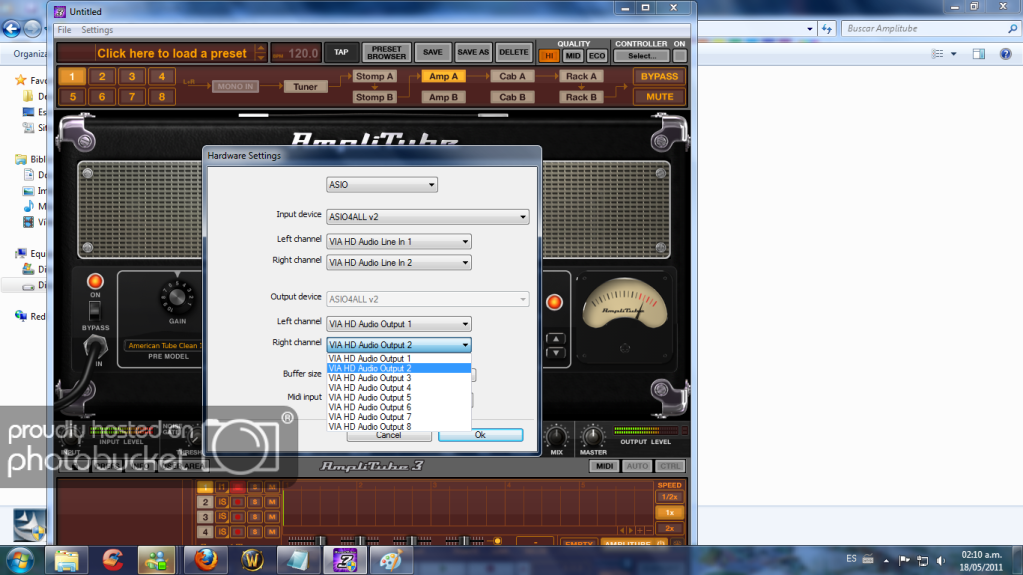Open the Settings menu
This screenshot has width=1023, height=575.
(97, 30)
